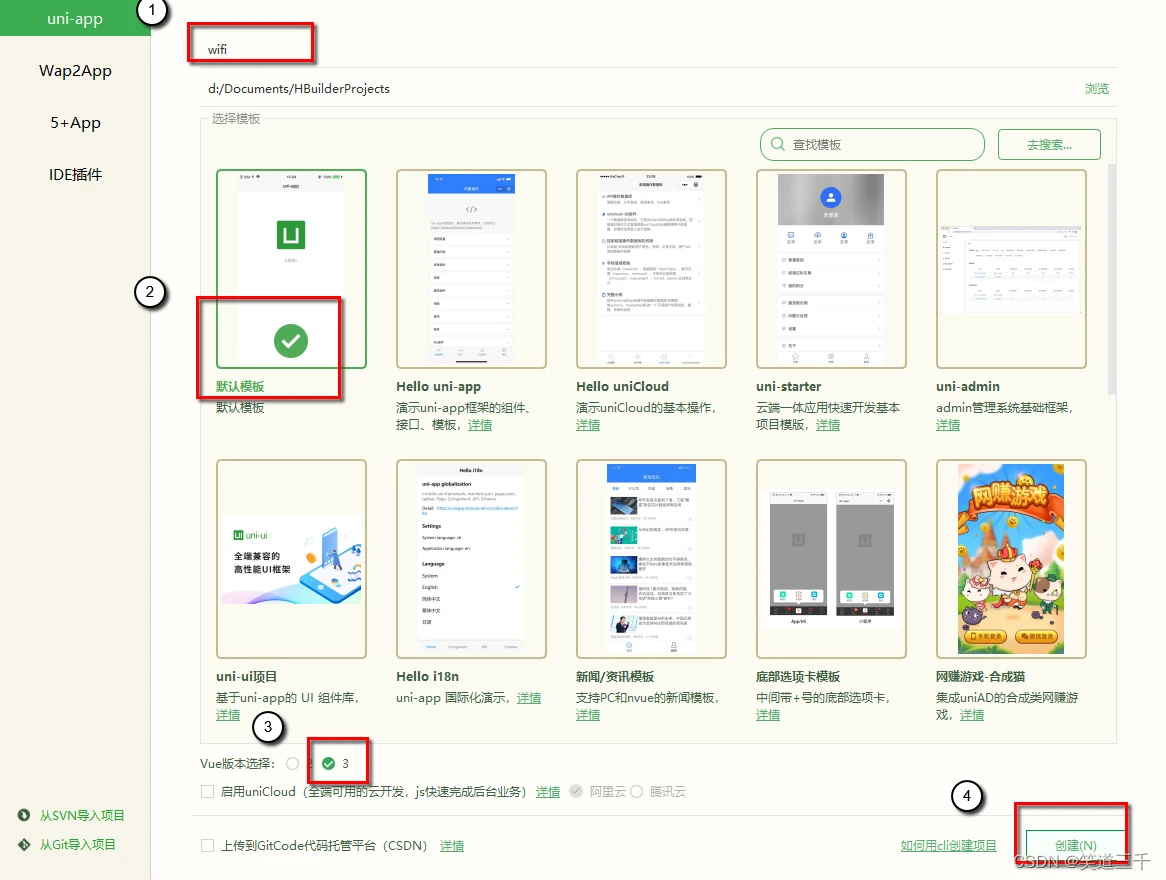Screen dimensions: 1166x880
Task: Click the Hello uniCloud template title
Action: coord(622,386)
